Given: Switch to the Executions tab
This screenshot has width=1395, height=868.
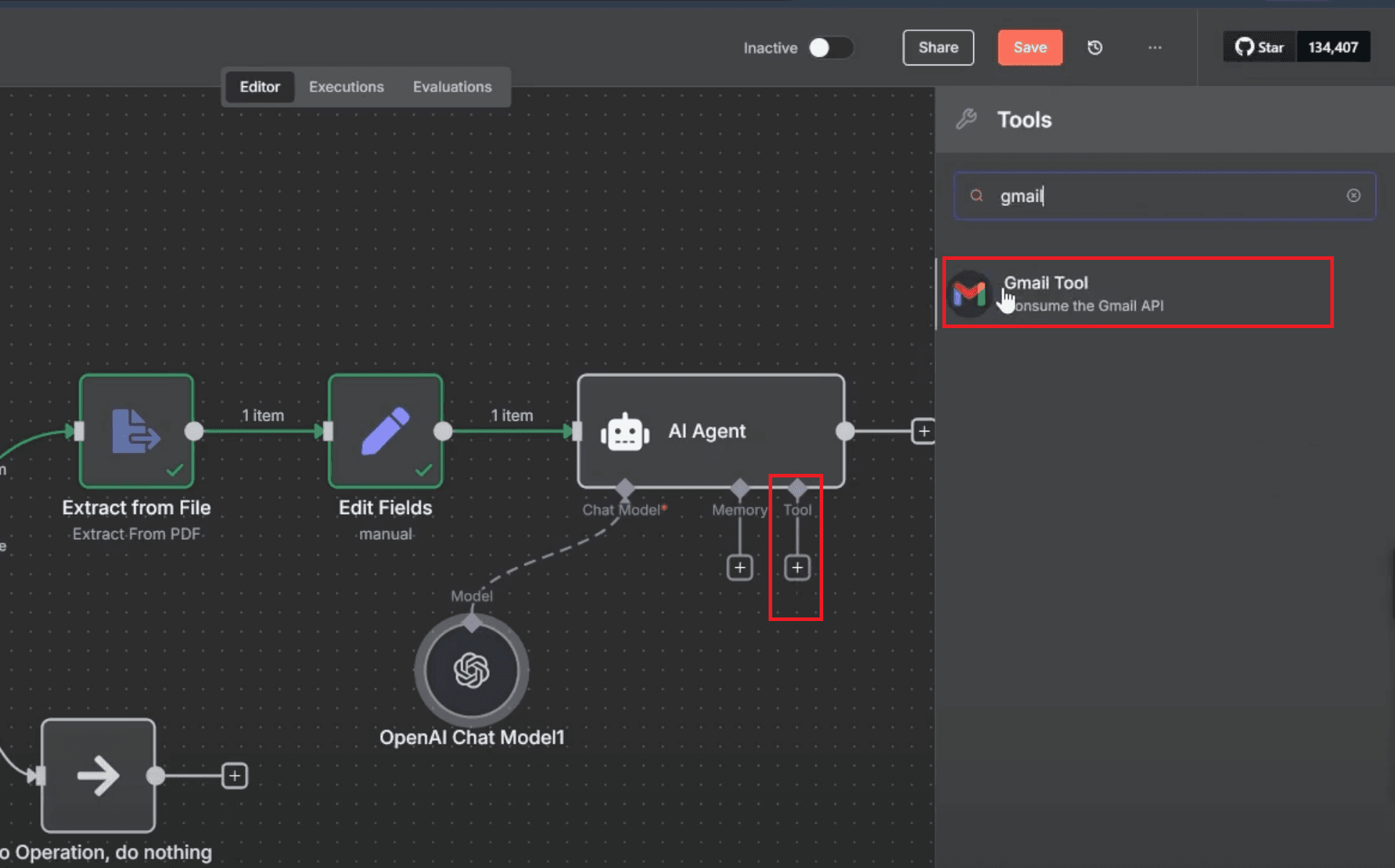Looking at the screenshot, I should tap(346, 87).
